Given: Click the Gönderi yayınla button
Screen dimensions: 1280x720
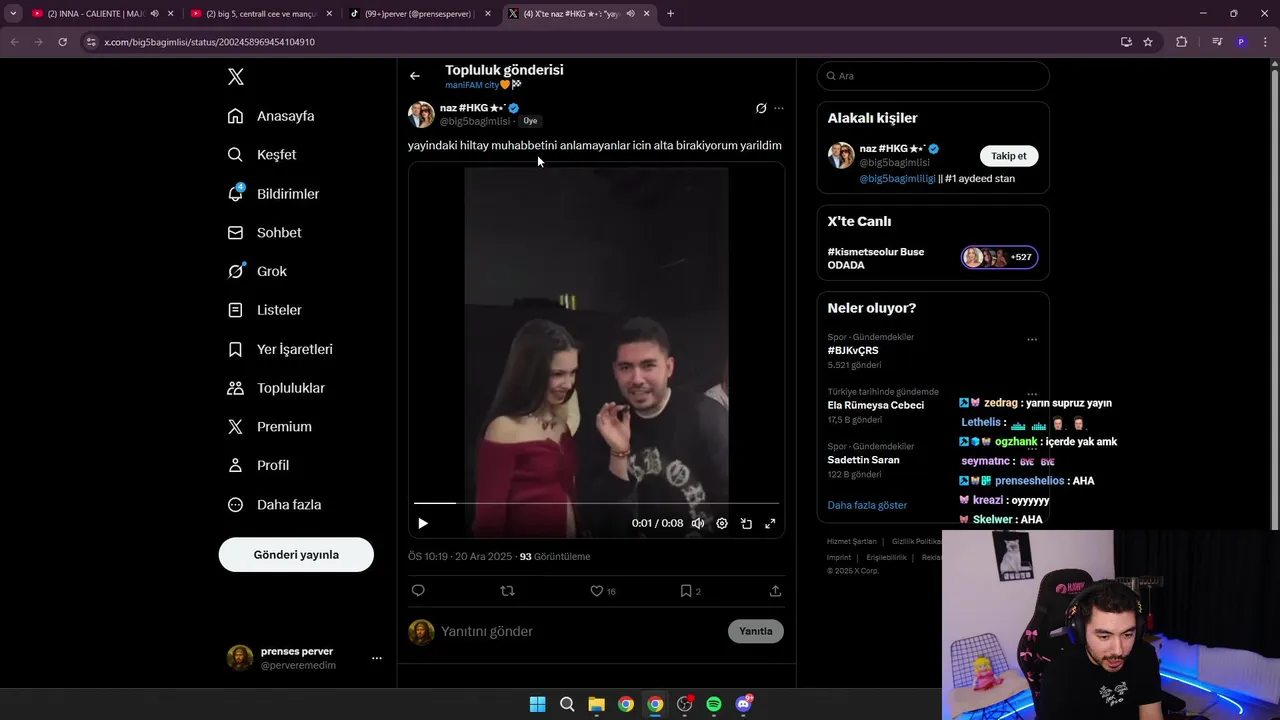Looking at the screenshot, I should 296,555.
